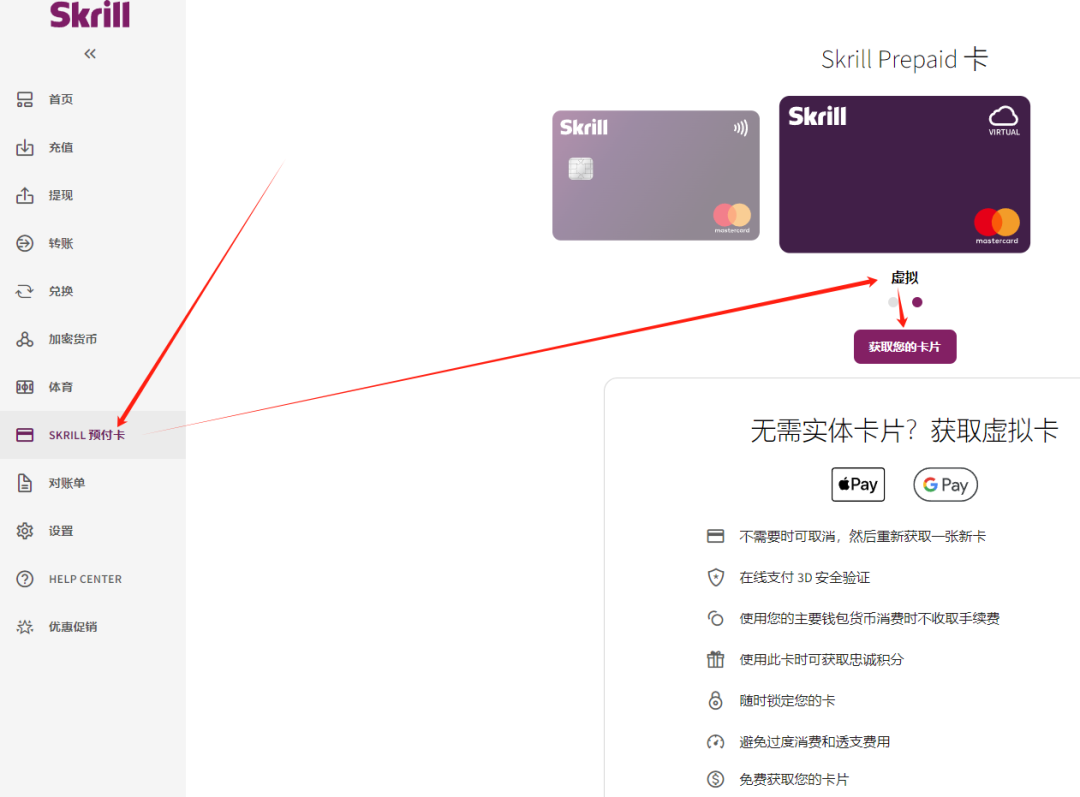
Task: Click the 充值 deposit icon
Action: (25, 147)
